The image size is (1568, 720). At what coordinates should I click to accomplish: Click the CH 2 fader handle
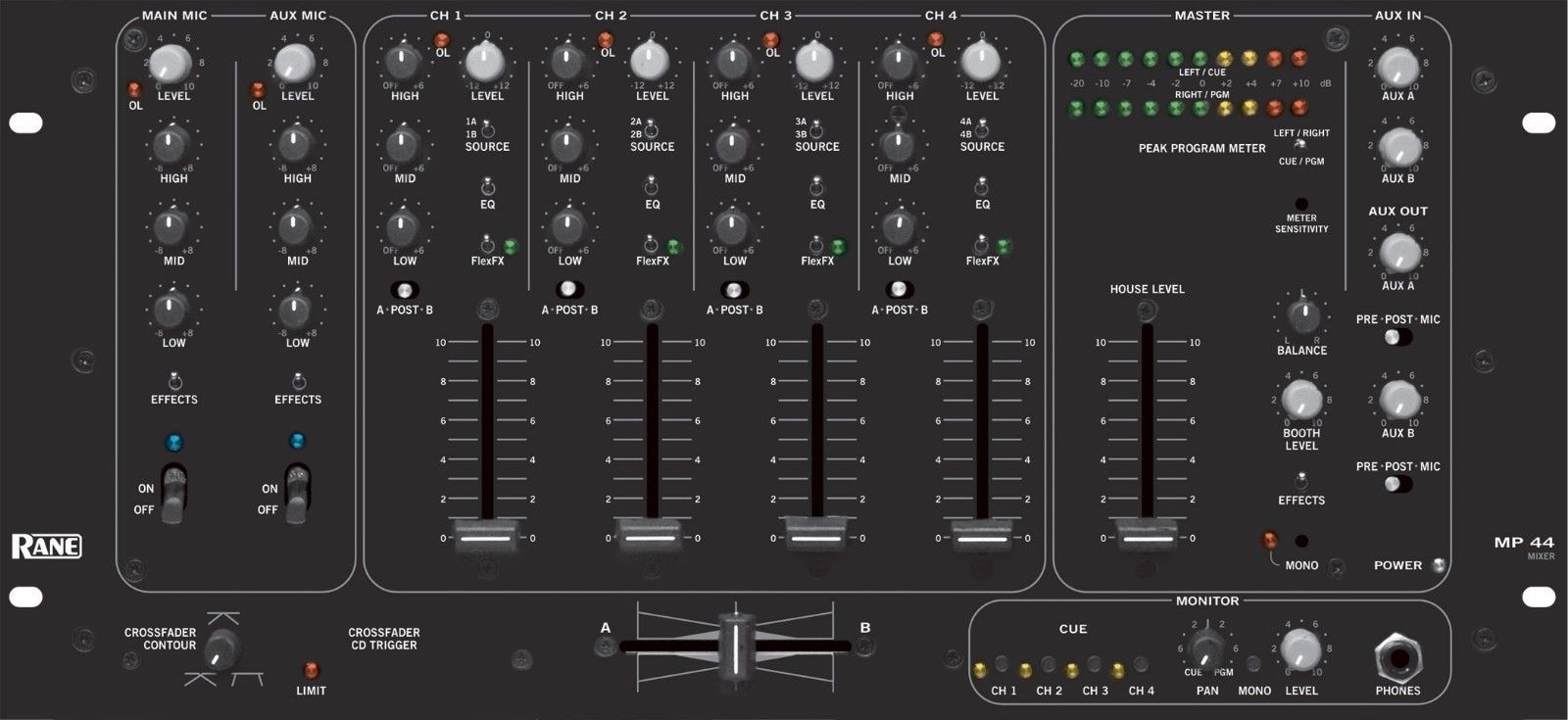coord(650,537)
